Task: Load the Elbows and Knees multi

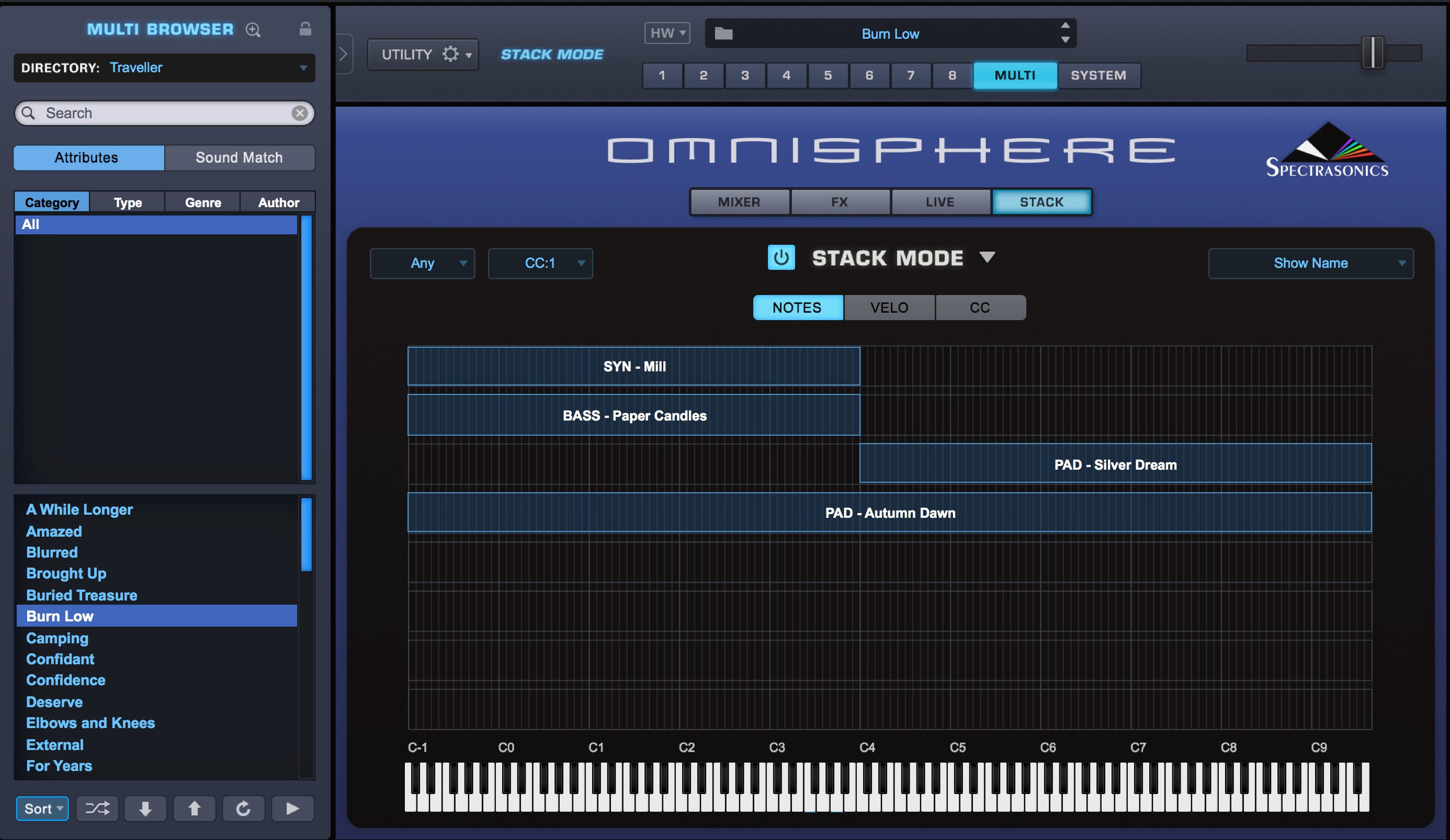Action: tap(90, 723)
